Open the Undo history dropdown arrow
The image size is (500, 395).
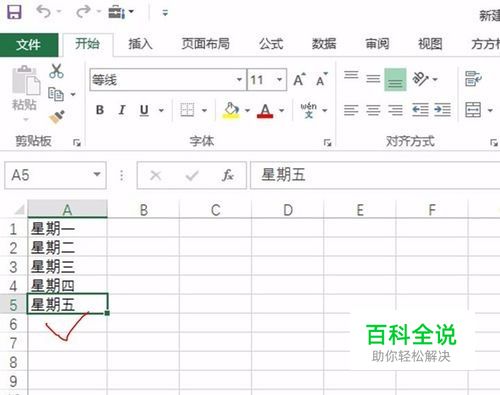[59, 12]
